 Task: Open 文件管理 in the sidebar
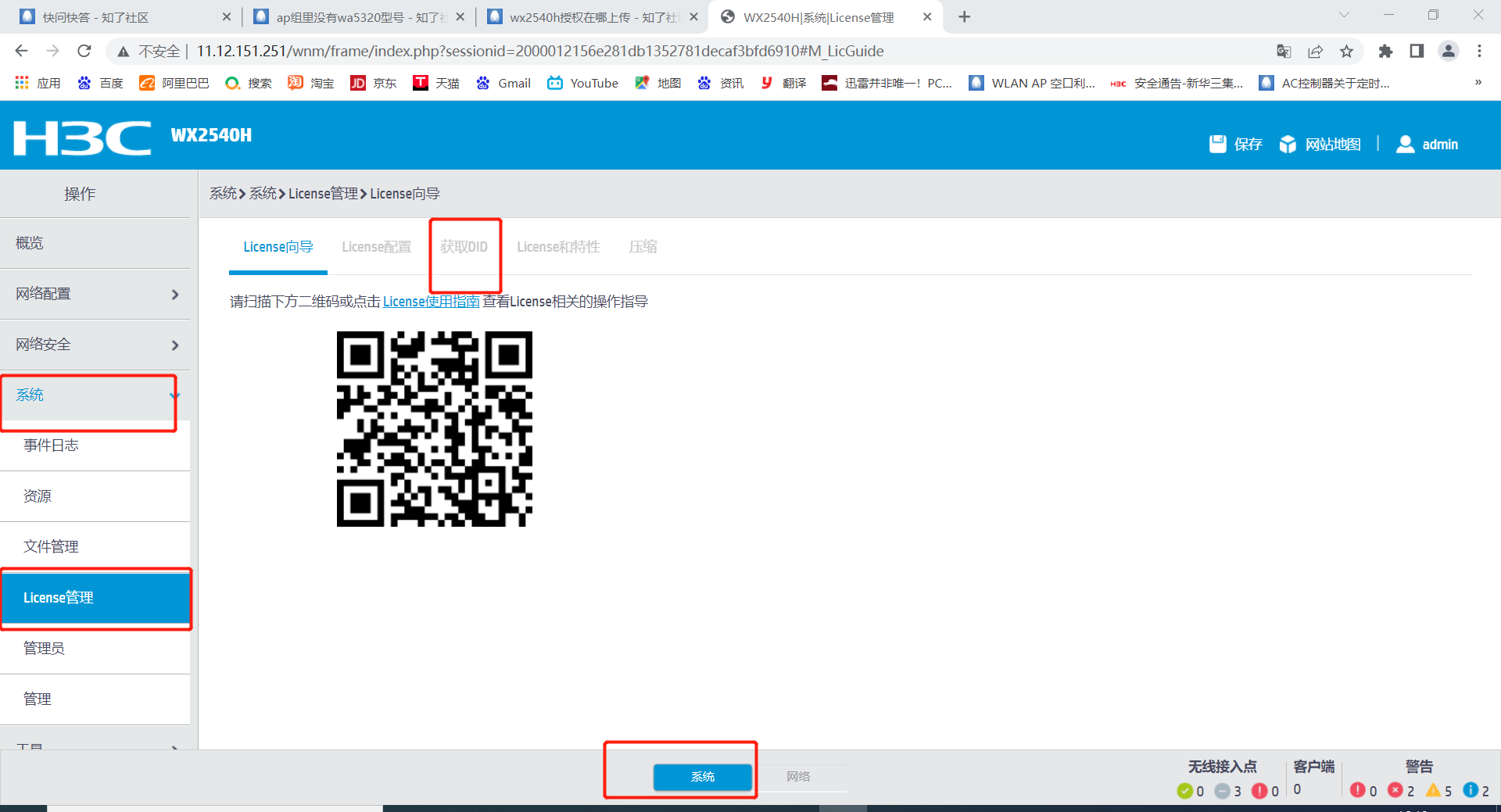(95, 547)
